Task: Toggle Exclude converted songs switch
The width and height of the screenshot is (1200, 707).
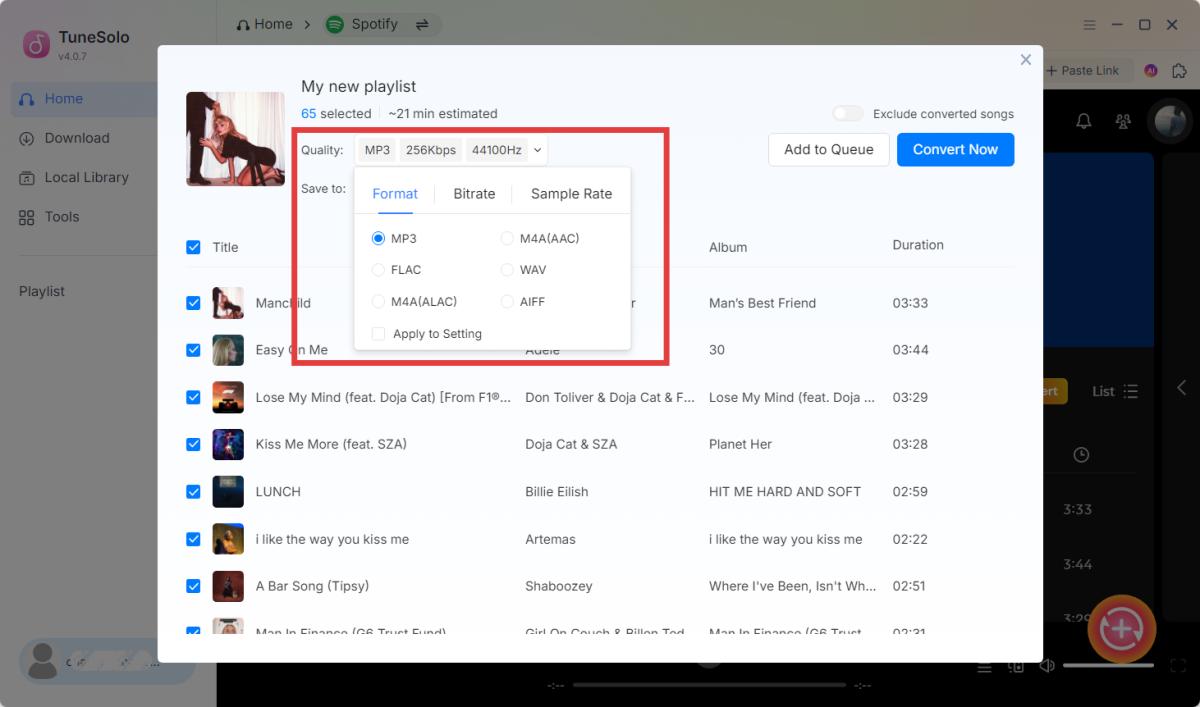Action: click(x=848, y=114)
